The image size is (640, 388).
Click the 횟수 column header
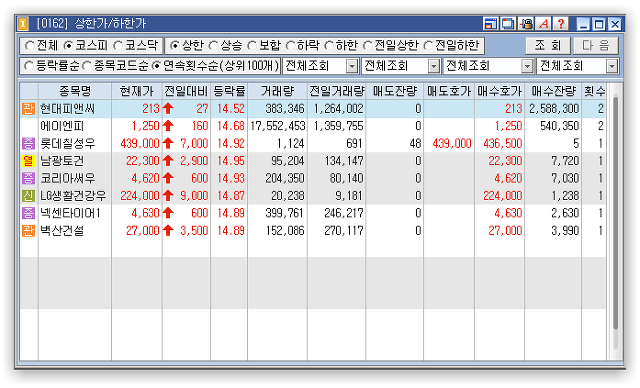pyautogui.click(x=594, y=91)
